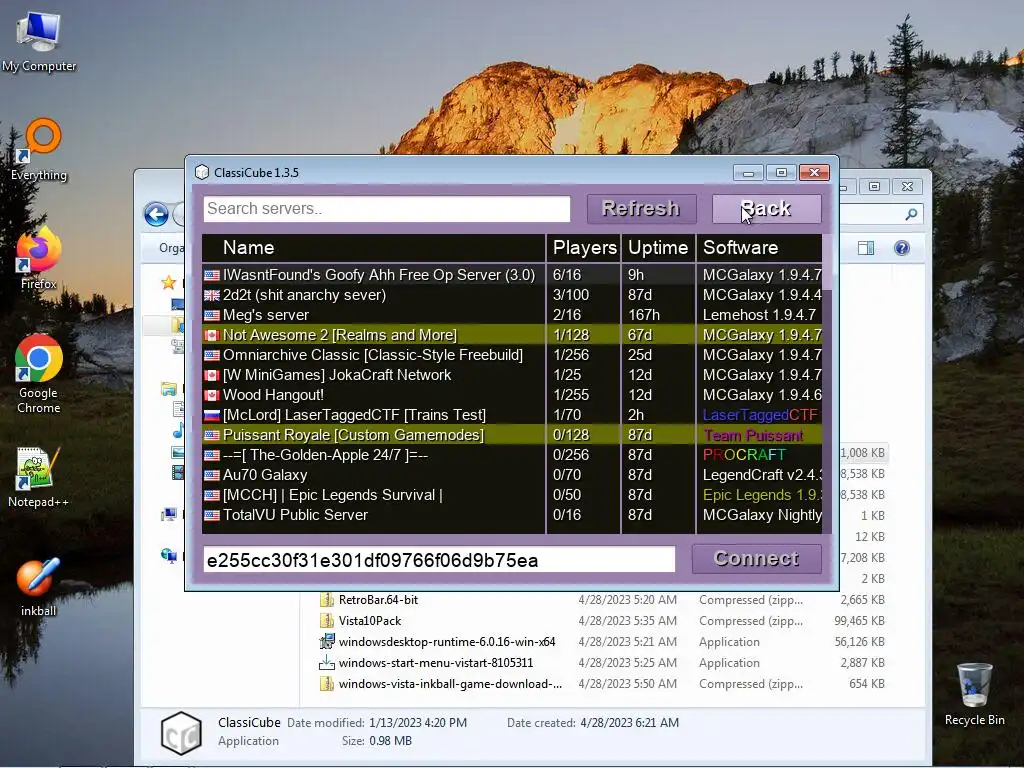Click Explorer's back arrow button
The height and width of the screenshot is (768, 1024).
(x=157, y=214)
